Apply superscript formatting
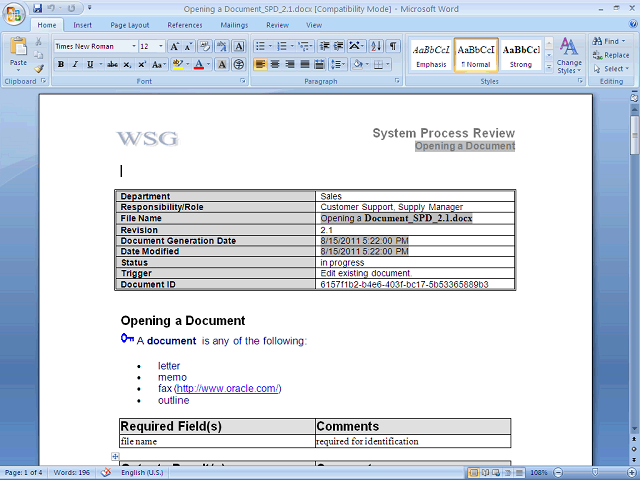Viewport: 640px width, 480px height. coord(142,64)
